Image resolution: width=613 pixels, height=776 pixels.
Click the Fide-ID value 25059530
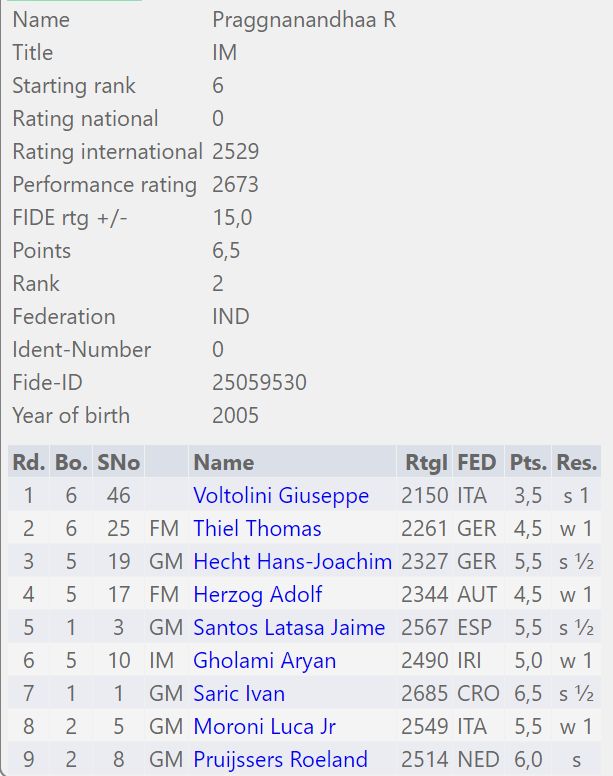pos(259,383)
